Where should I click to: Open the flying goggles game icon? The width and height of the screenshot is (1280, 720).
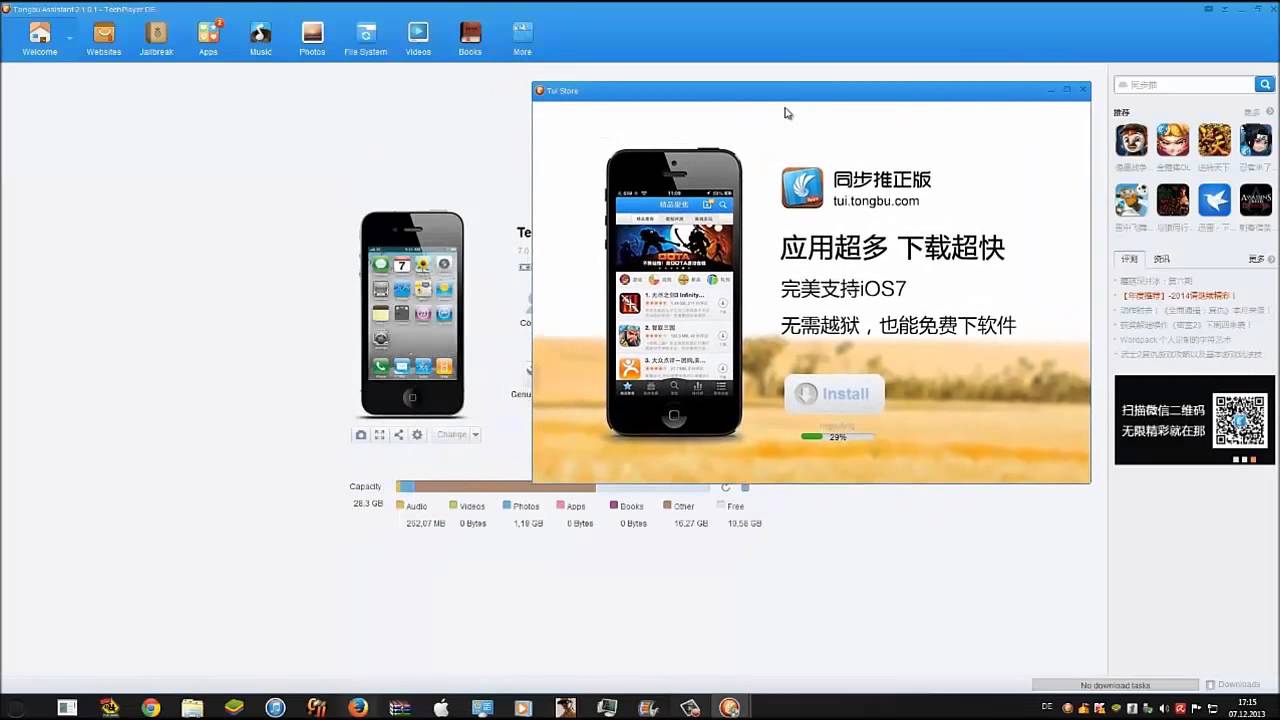[1132, 200]
